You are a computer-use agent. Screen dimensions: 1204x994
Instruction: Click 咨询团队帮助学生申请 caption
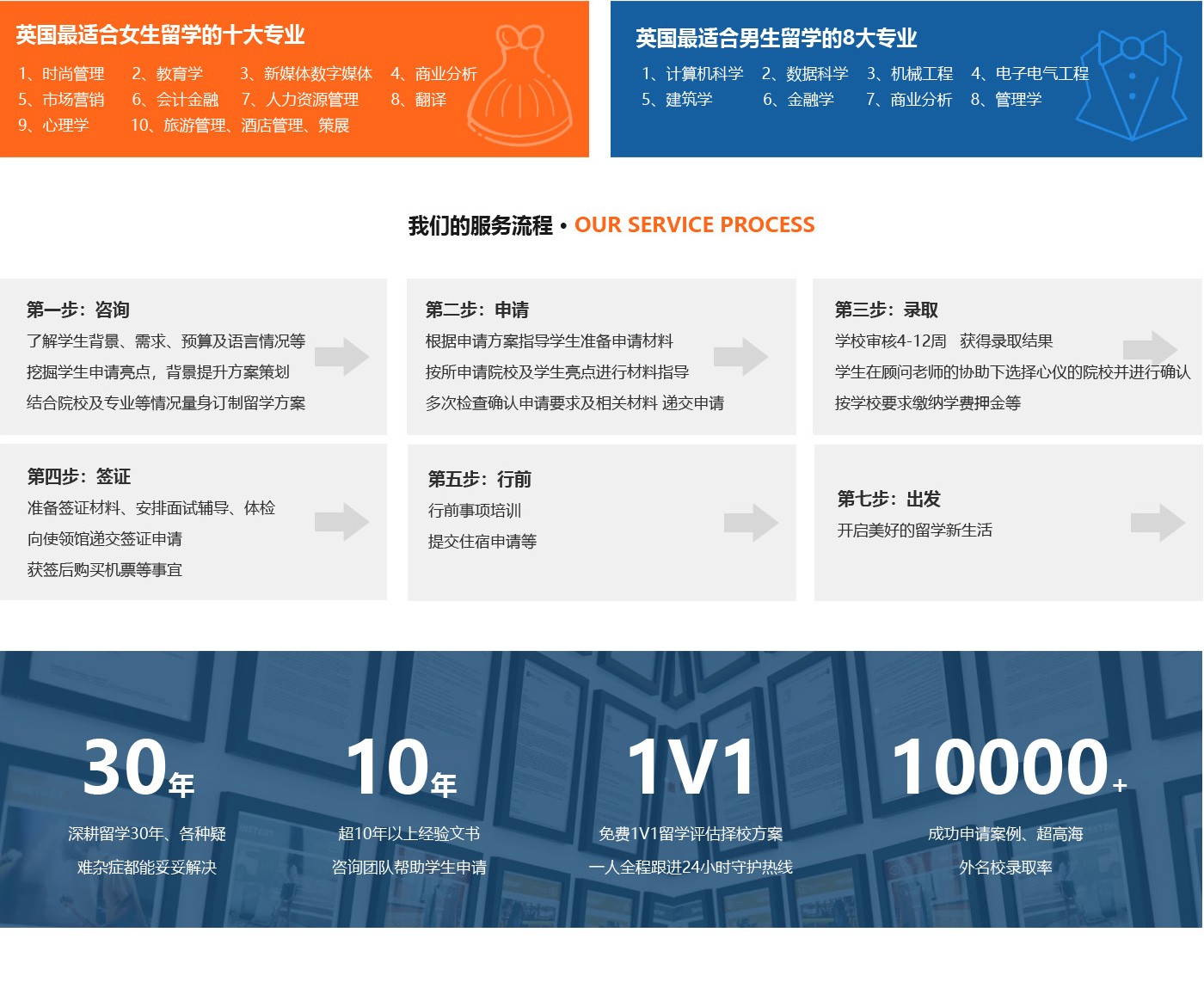[409, 868]
